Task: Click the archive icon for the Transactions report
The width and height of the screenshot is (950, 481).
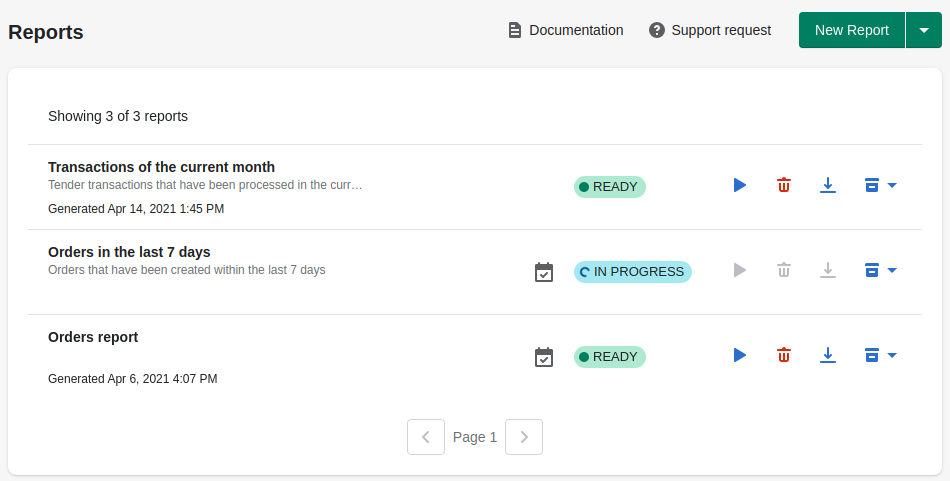Action: (872, 185)
